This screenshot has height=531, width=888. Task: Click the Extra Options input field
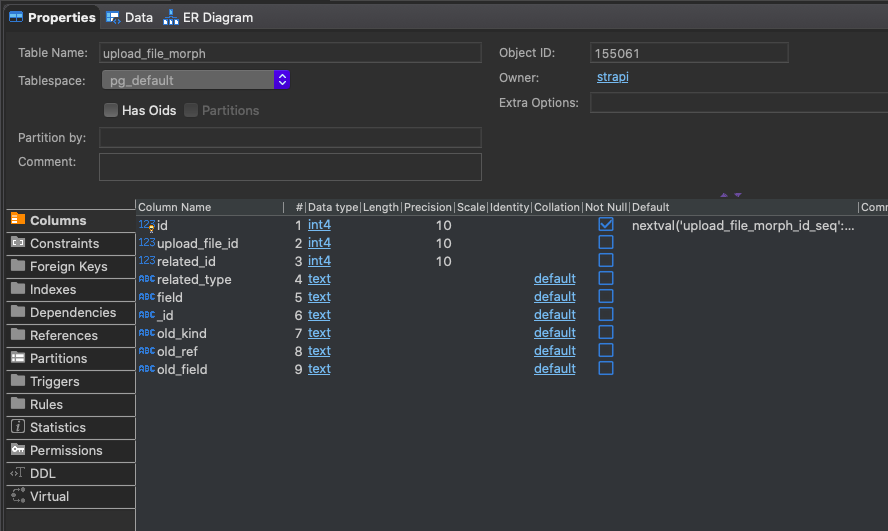tap(738, 103)
